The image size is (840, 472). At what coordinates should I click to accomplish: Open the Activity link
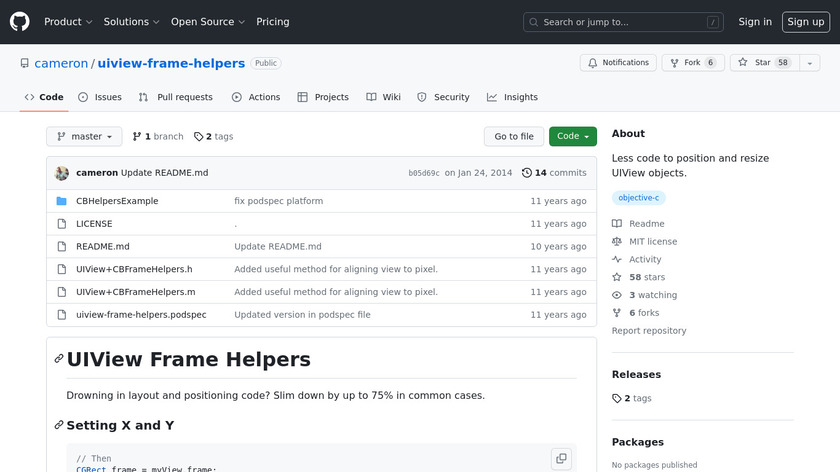(637, 259)
